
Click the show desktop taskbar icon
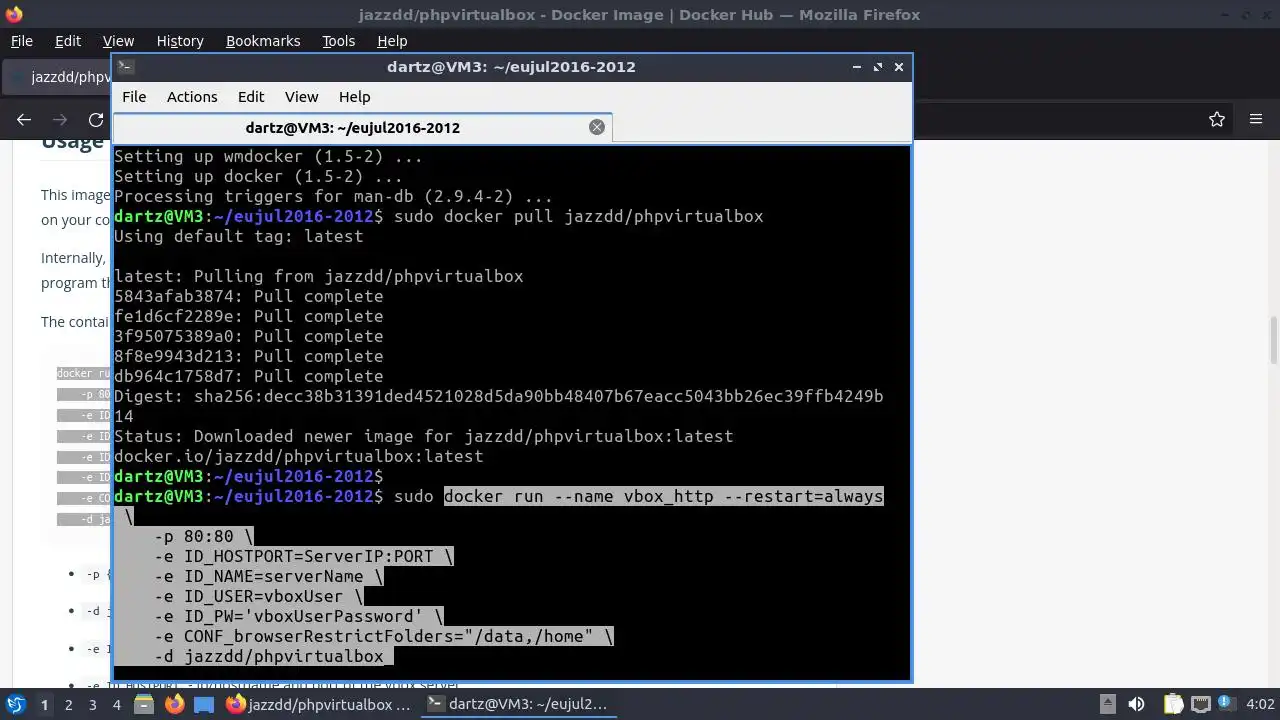tap(204, 704)
